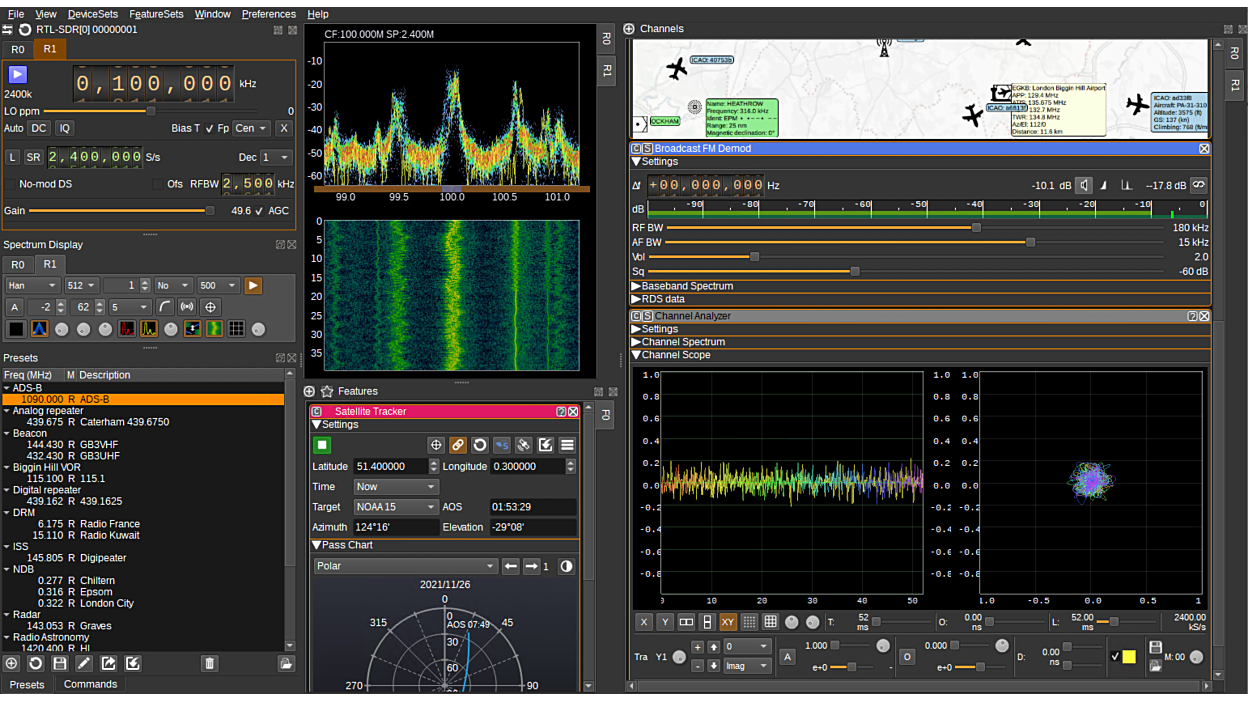Stop the Satellite Tracker feature

click(322, 445)
